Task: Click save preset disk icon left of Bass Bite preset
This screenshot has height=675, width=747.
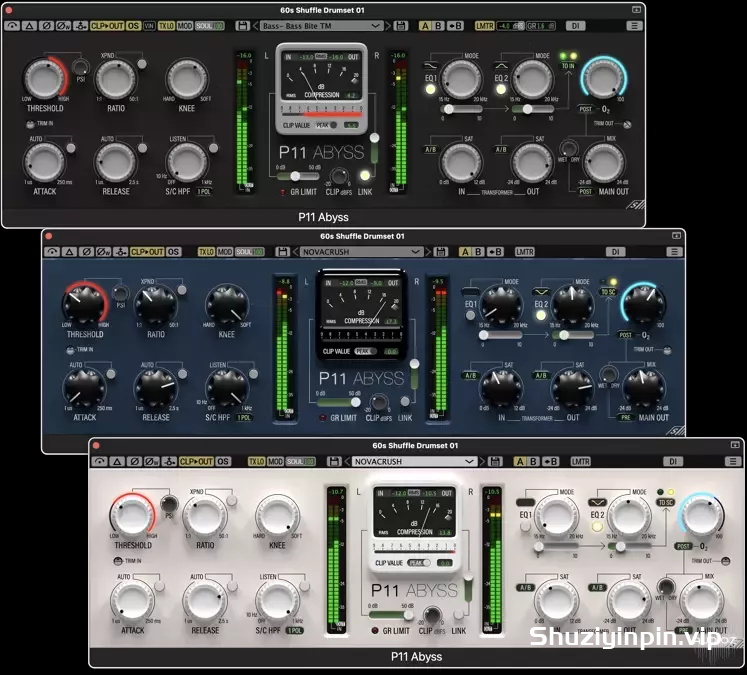Action: pos(242,26)
